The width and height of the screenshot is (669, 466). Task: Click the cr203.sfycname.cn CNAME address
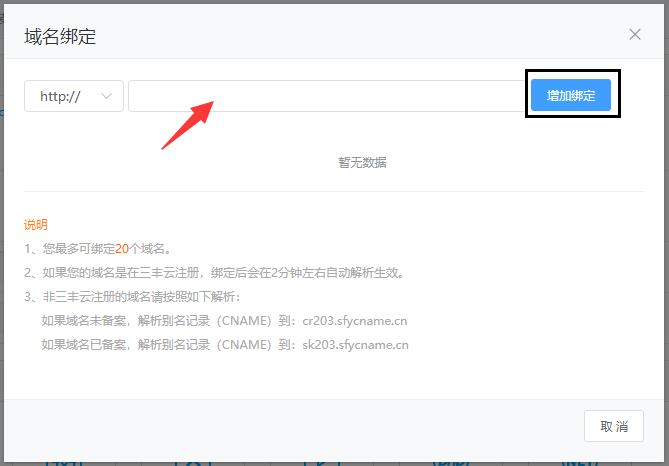tap(354, 321)
